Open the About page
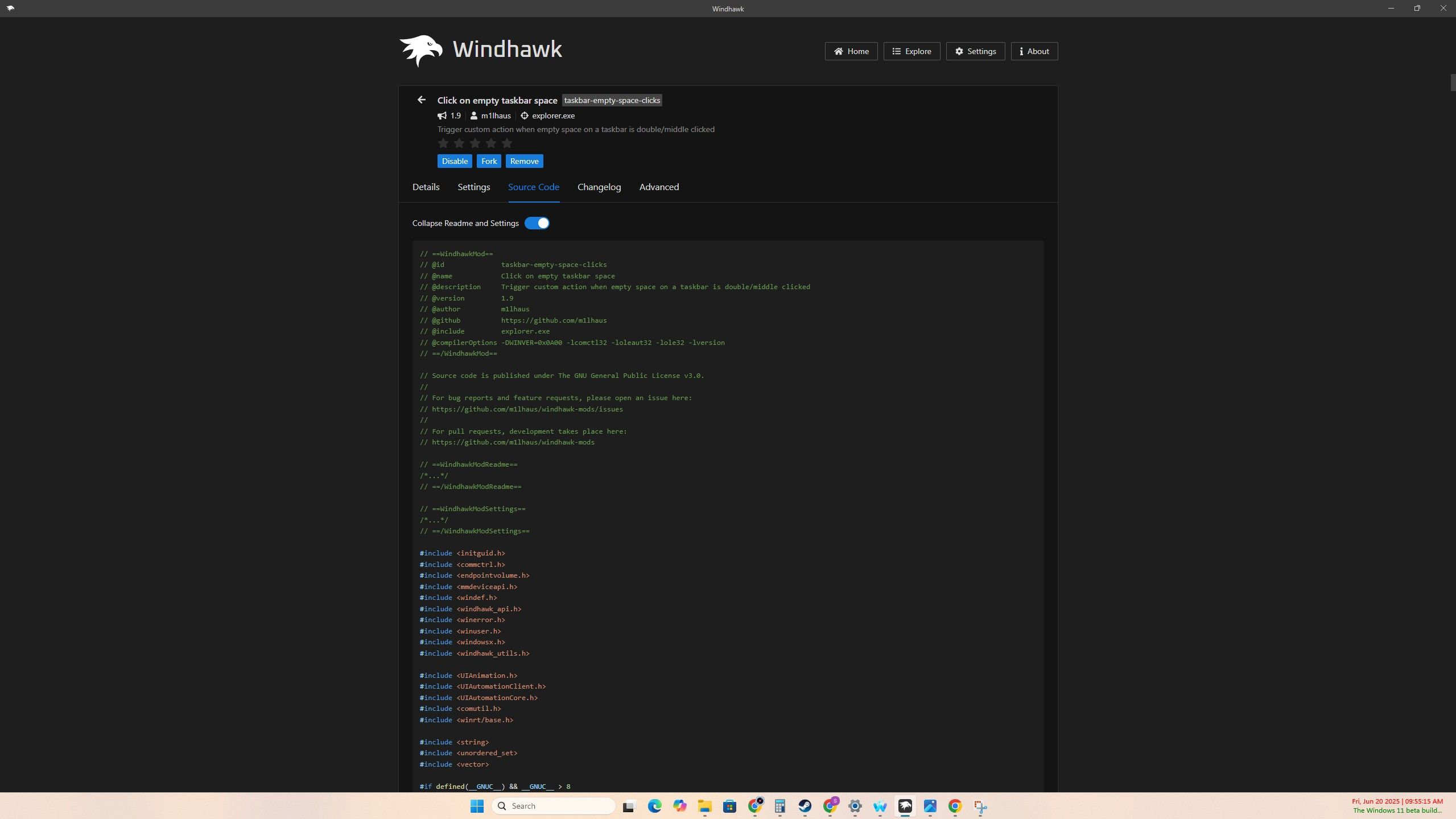This screenshot has height=819, width=1456. point(1034,51)
